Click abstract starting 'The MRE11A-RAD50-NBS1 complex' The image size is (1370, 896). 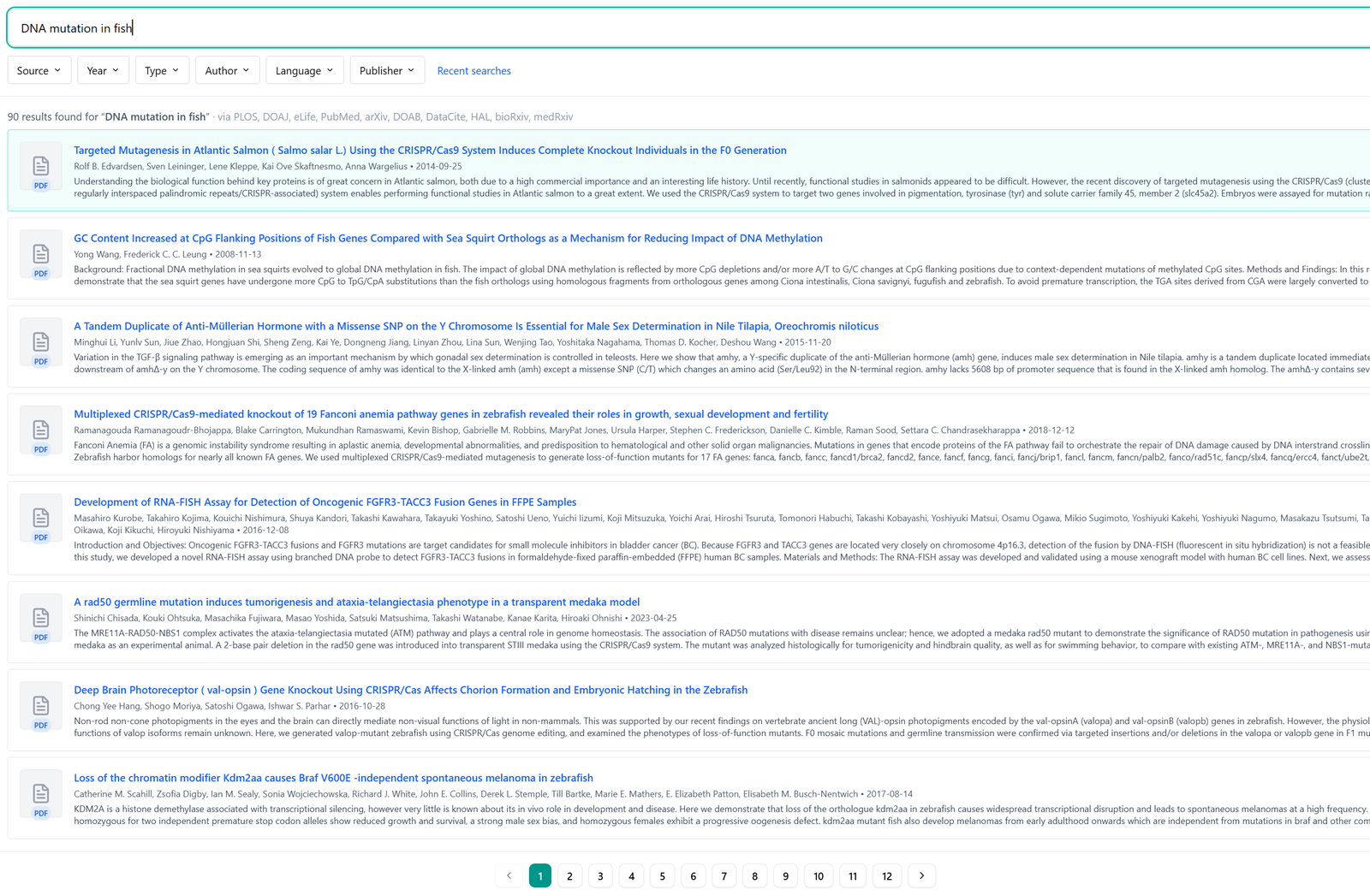(722, 639)
